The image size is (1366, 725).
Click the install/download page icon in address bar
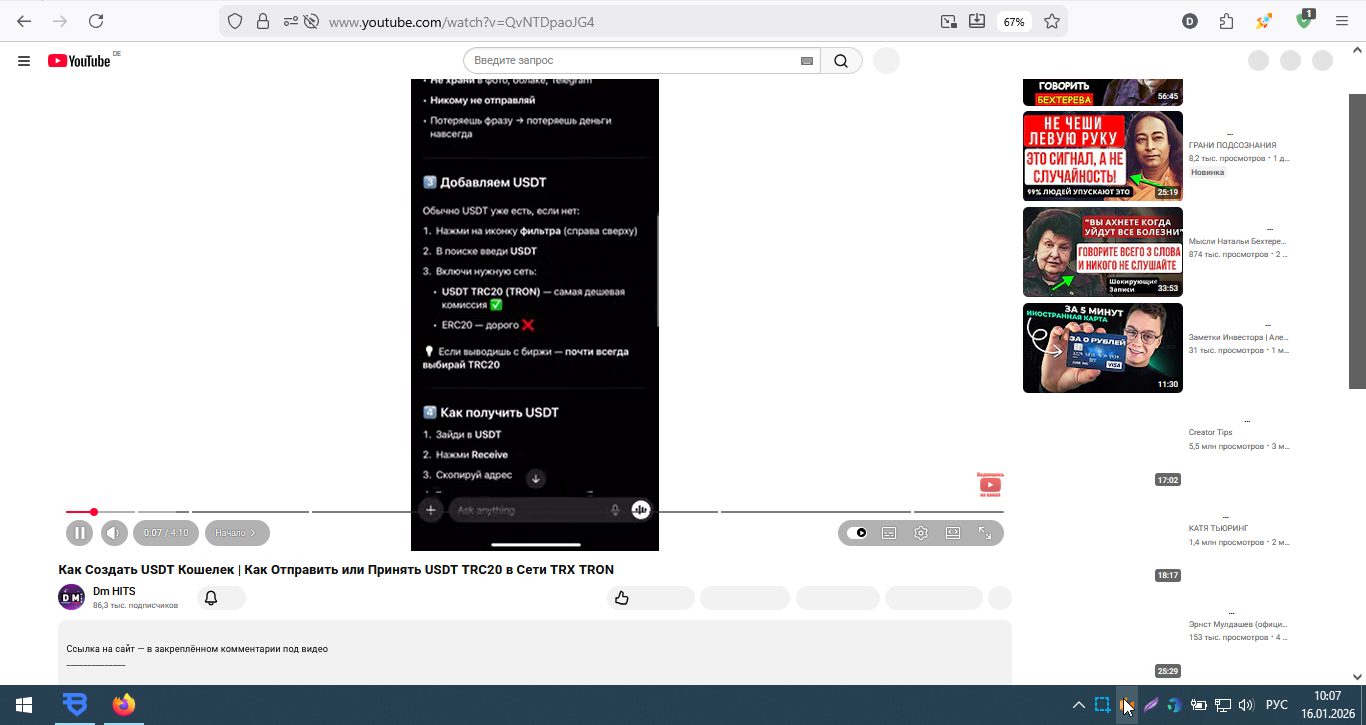(977, 21)
